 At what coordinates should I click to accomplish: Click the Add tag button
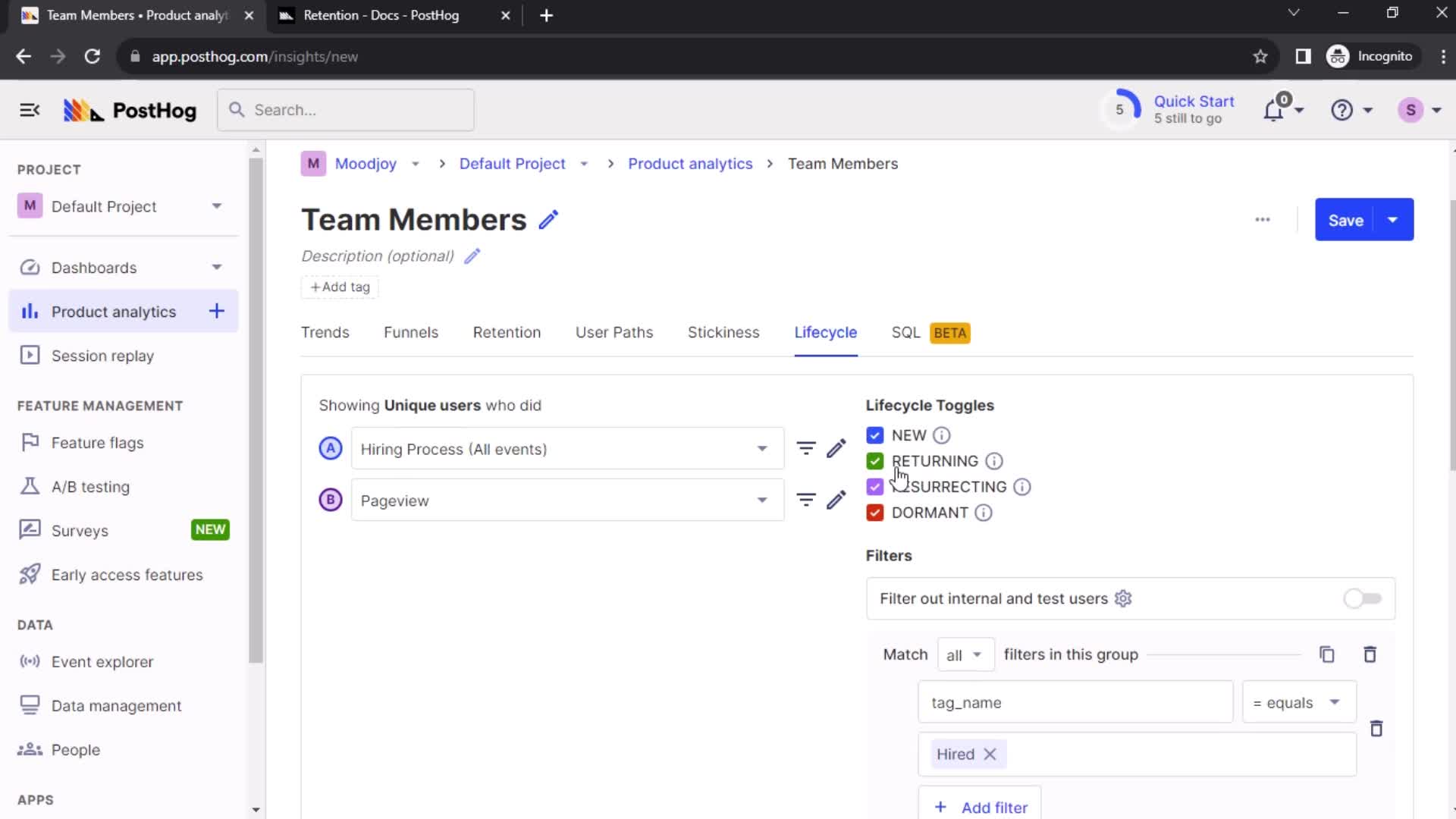(x=340, y=287)
